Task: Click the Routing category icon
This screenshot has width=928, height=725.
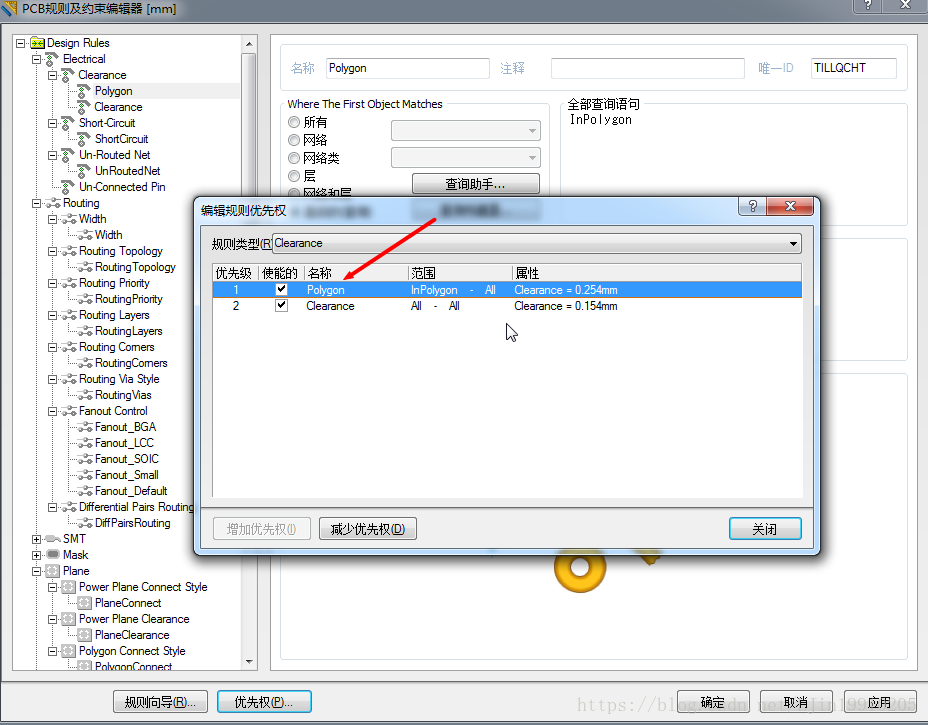Action: [x=53, y=203]
